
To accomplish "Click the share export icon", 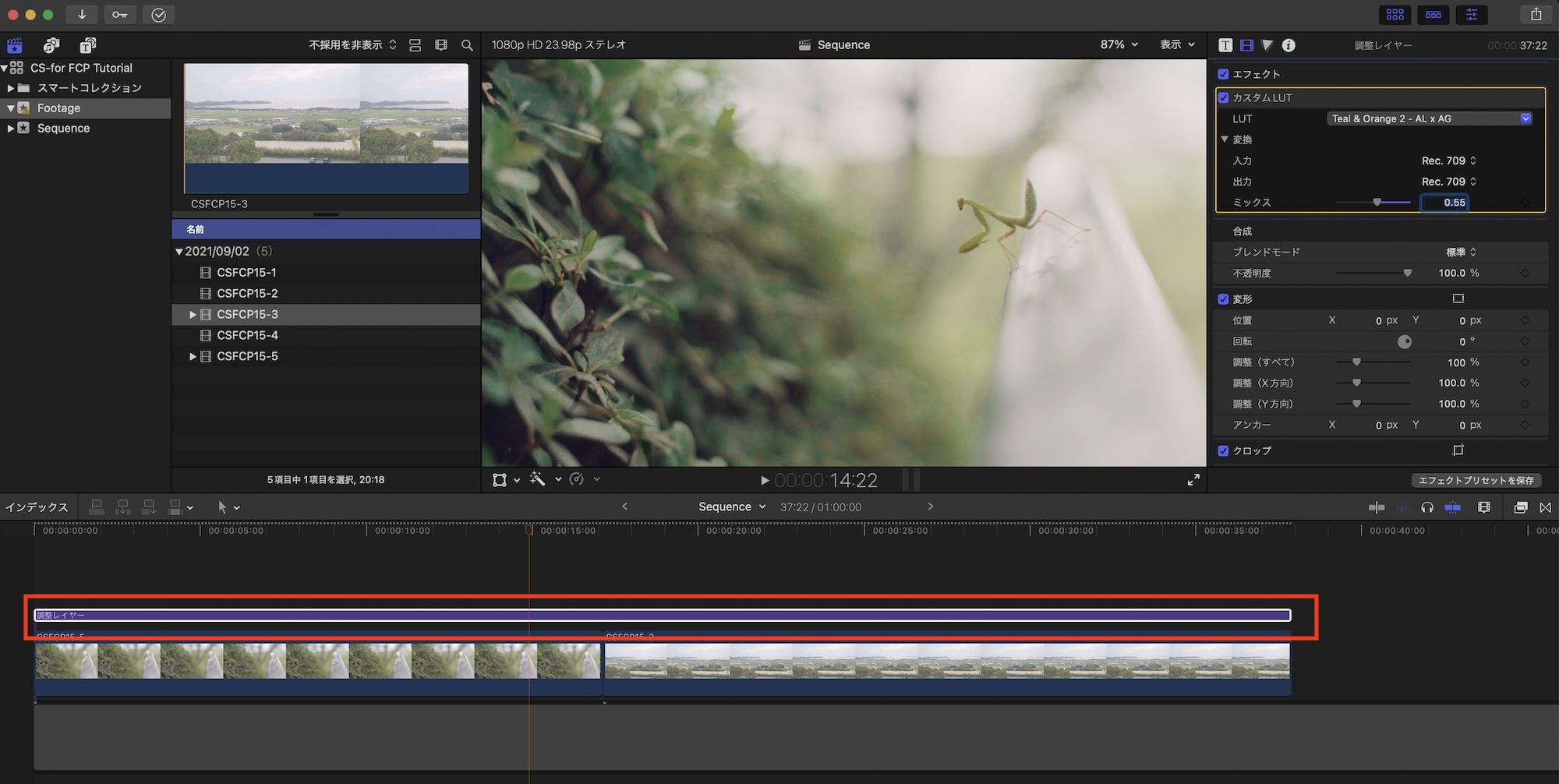I will coord(1536,15).
